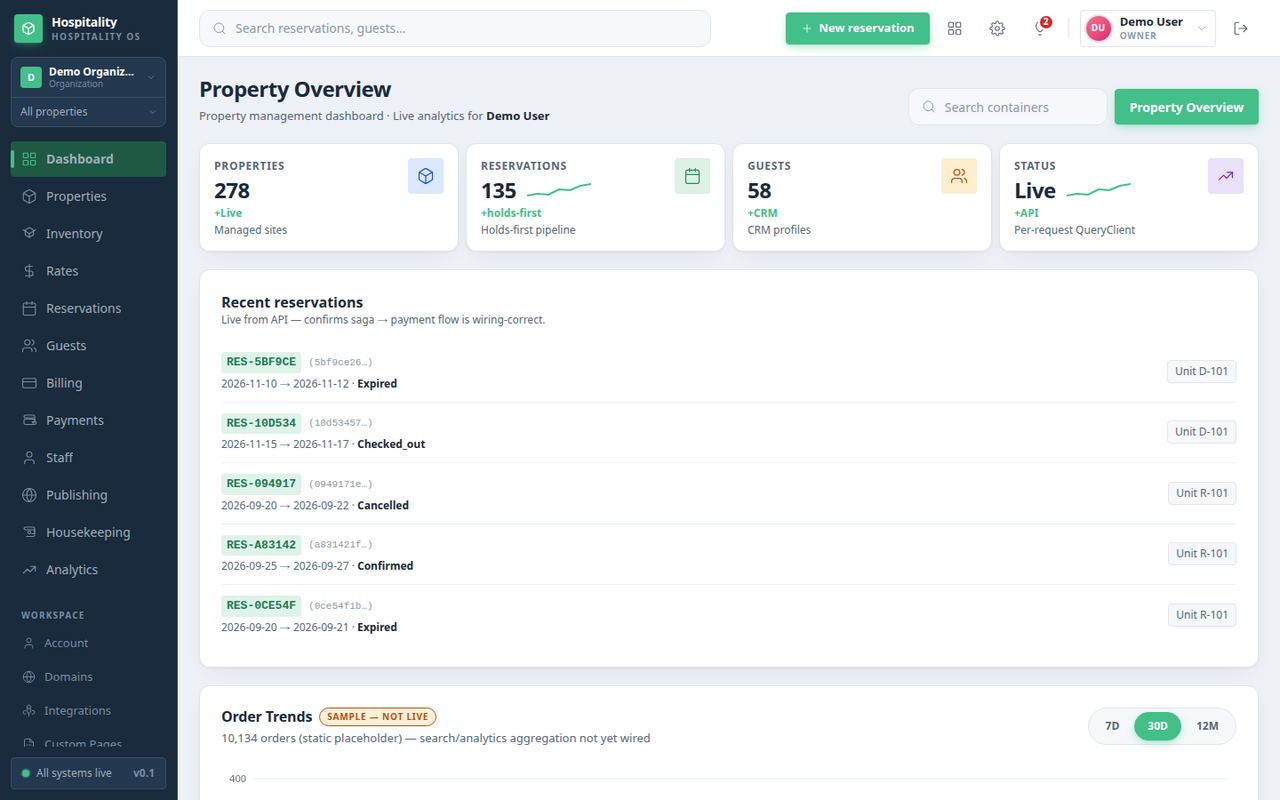1280x800 pixels.
Task: Click the Hospitality logo cube icon
Action: (x=29, y=28)
